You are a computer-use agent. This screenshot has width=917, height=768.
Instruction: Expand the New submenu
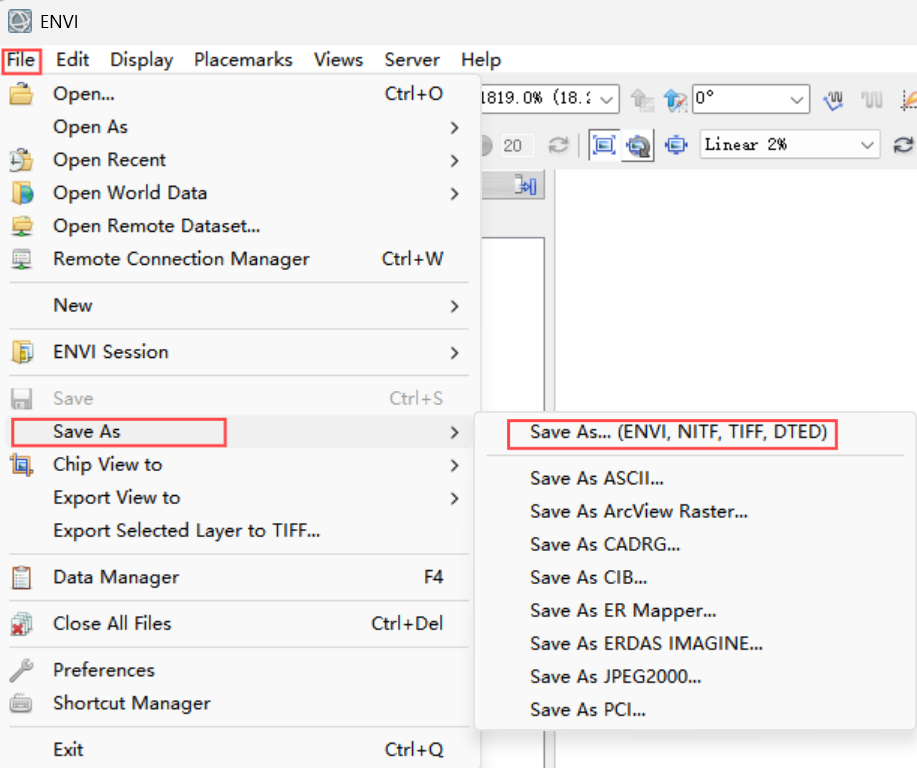[240, 306]
